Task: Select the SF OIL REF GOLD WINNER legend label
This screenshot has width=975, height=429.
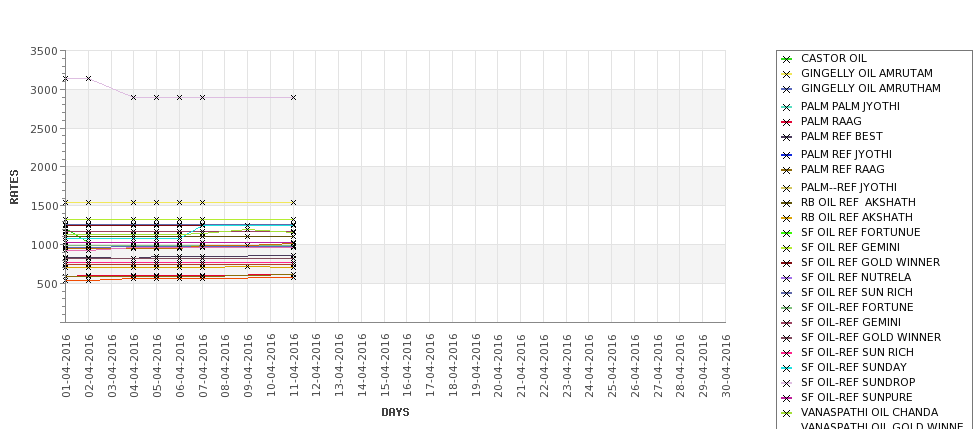Action: click(871, 262)
